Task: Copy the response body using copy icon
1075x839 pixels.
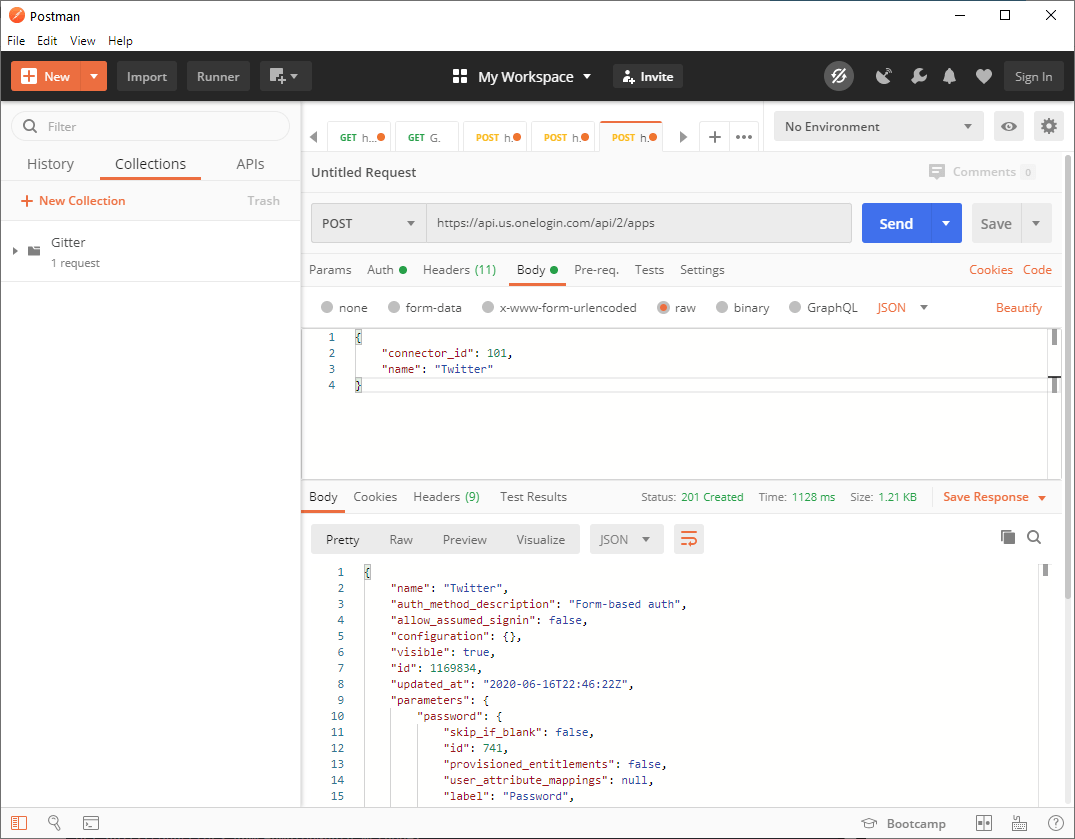Action: (x=1007, y=537)
